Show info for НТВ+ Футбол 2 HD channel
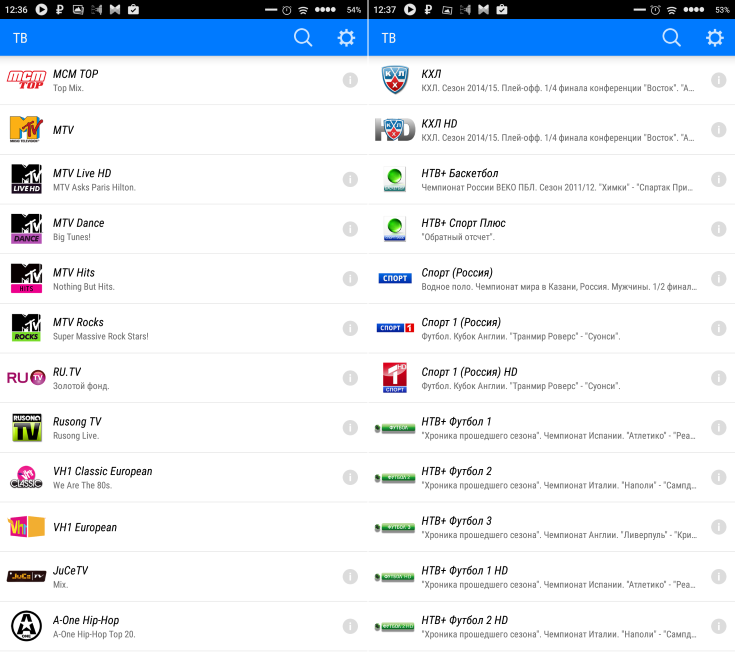Screen dimensions: 735x653 (719, 627)
